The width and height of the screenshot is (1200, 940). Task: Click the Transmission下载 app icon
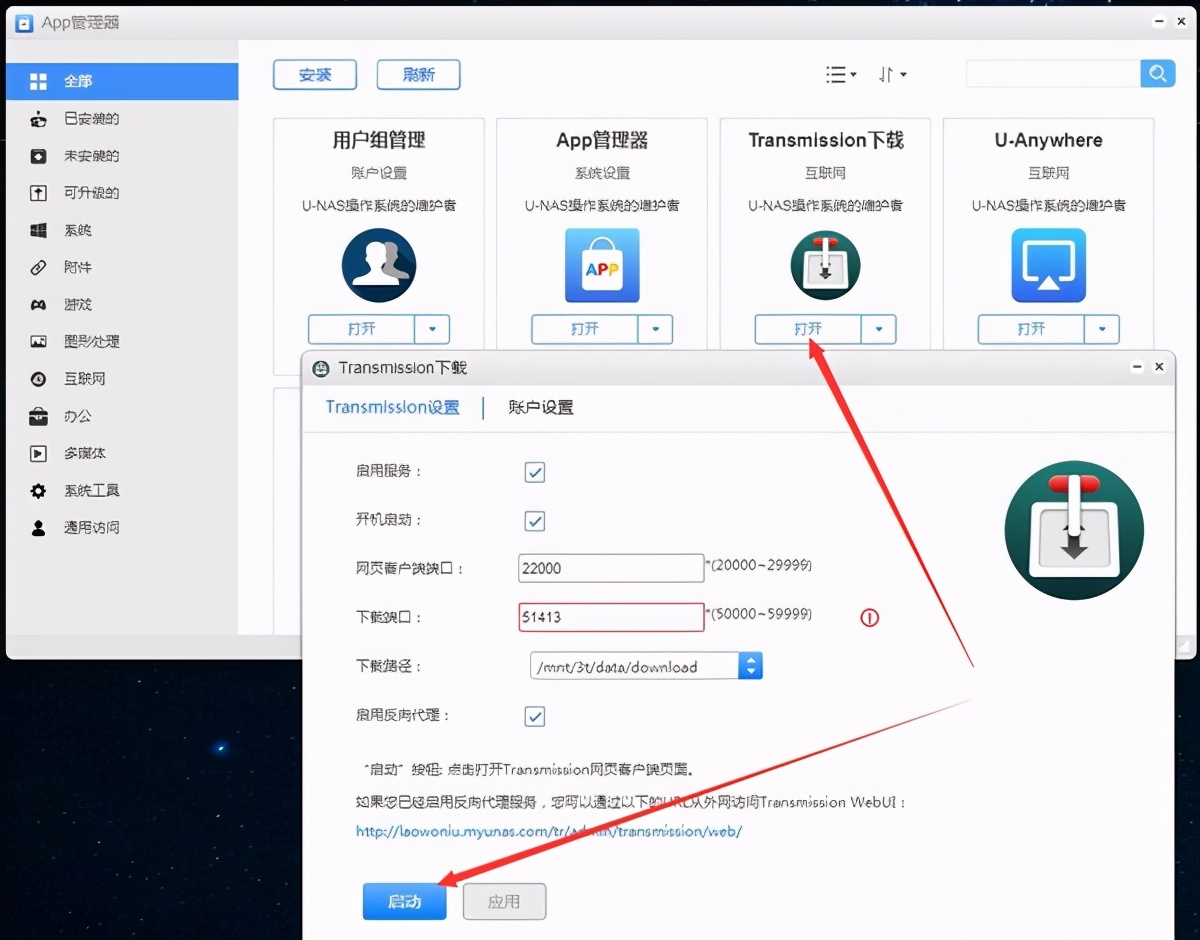(x=825, y=265)
